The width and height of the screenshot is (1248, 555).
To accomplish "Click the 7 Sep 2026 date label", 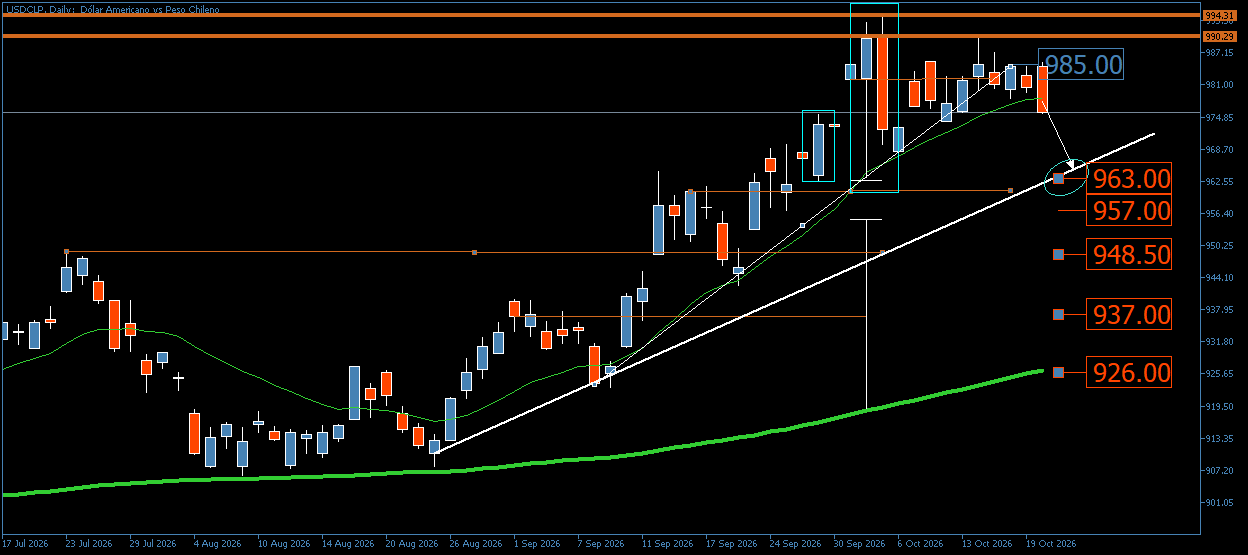I will pyautogui.click(x=601, y=545).
